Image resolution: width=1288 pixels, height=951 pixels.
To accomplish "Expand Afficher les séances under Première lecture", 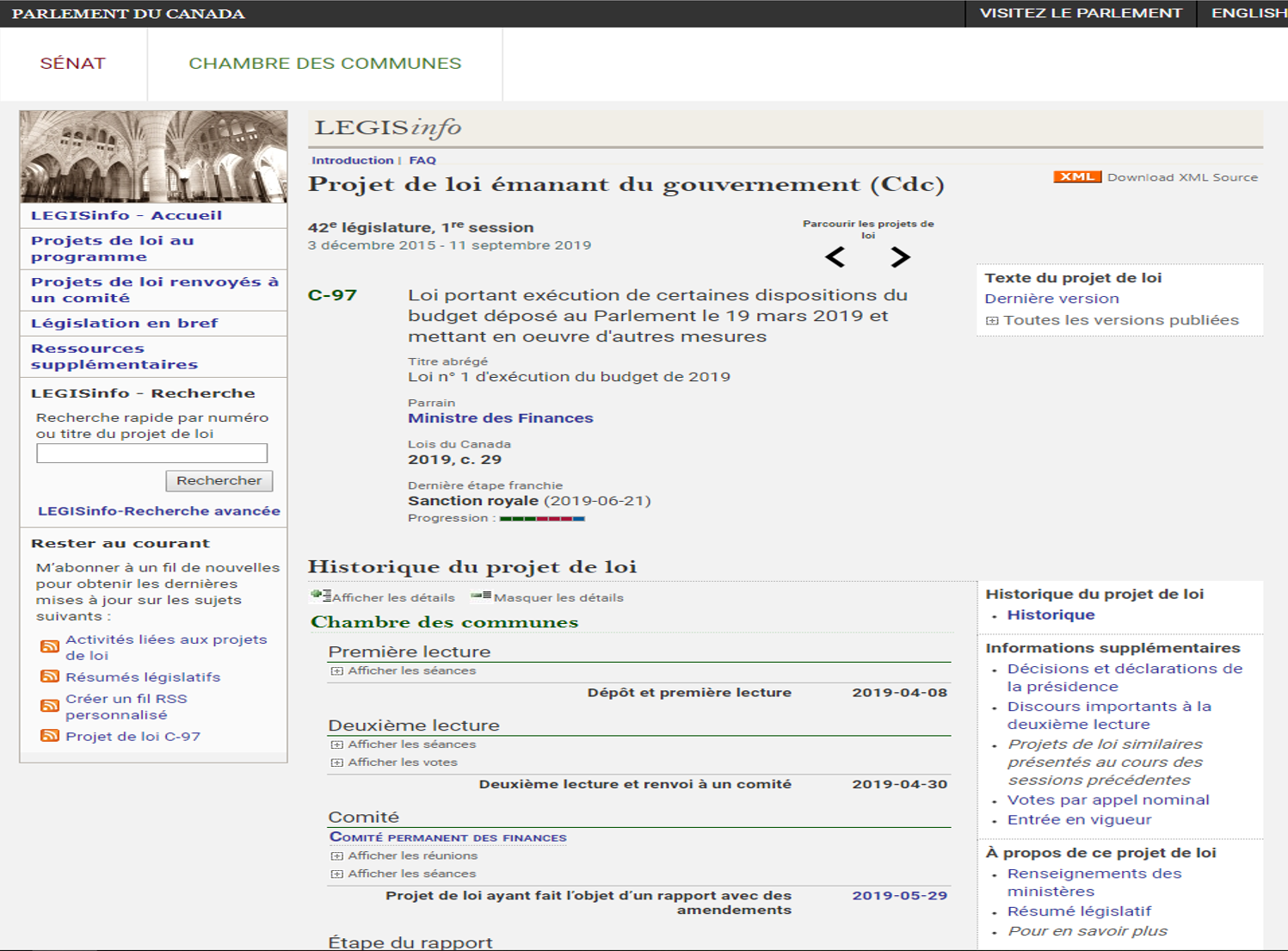I will (x=337, y=671).
